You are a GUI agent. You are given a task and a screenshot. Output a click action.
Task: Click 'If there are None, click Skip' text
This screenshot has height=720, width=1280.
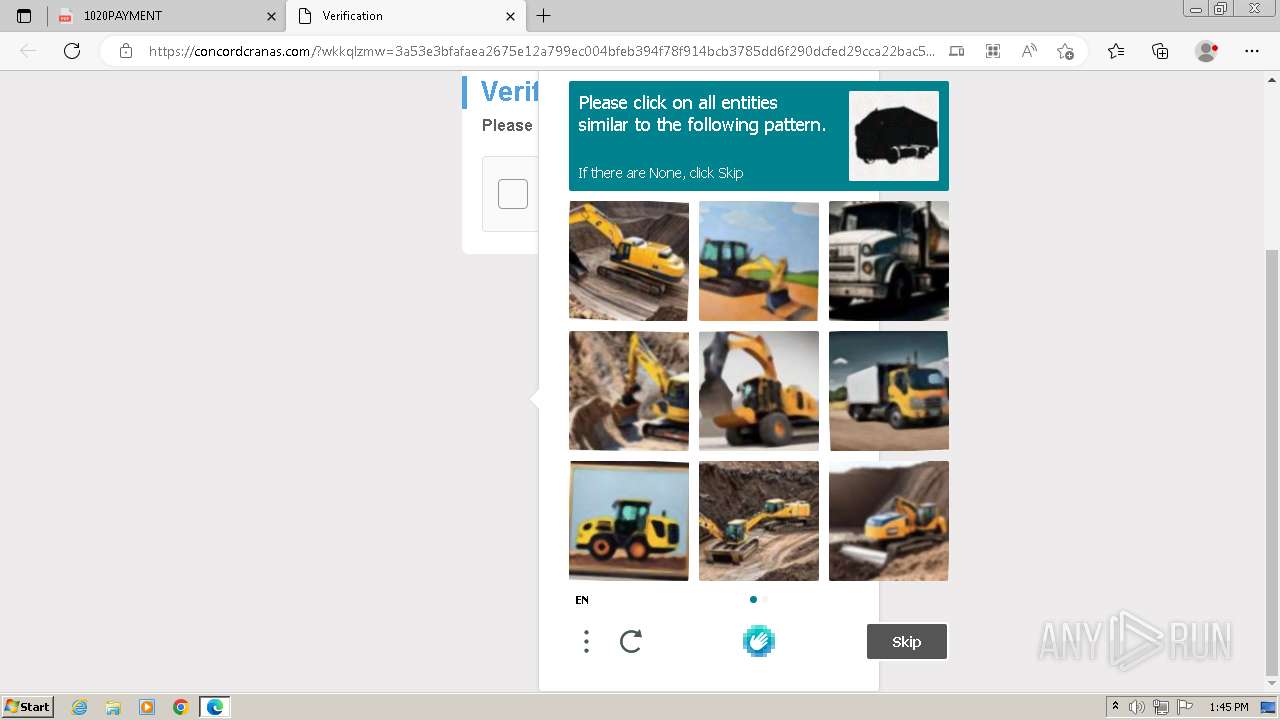[x=661, y=173]
